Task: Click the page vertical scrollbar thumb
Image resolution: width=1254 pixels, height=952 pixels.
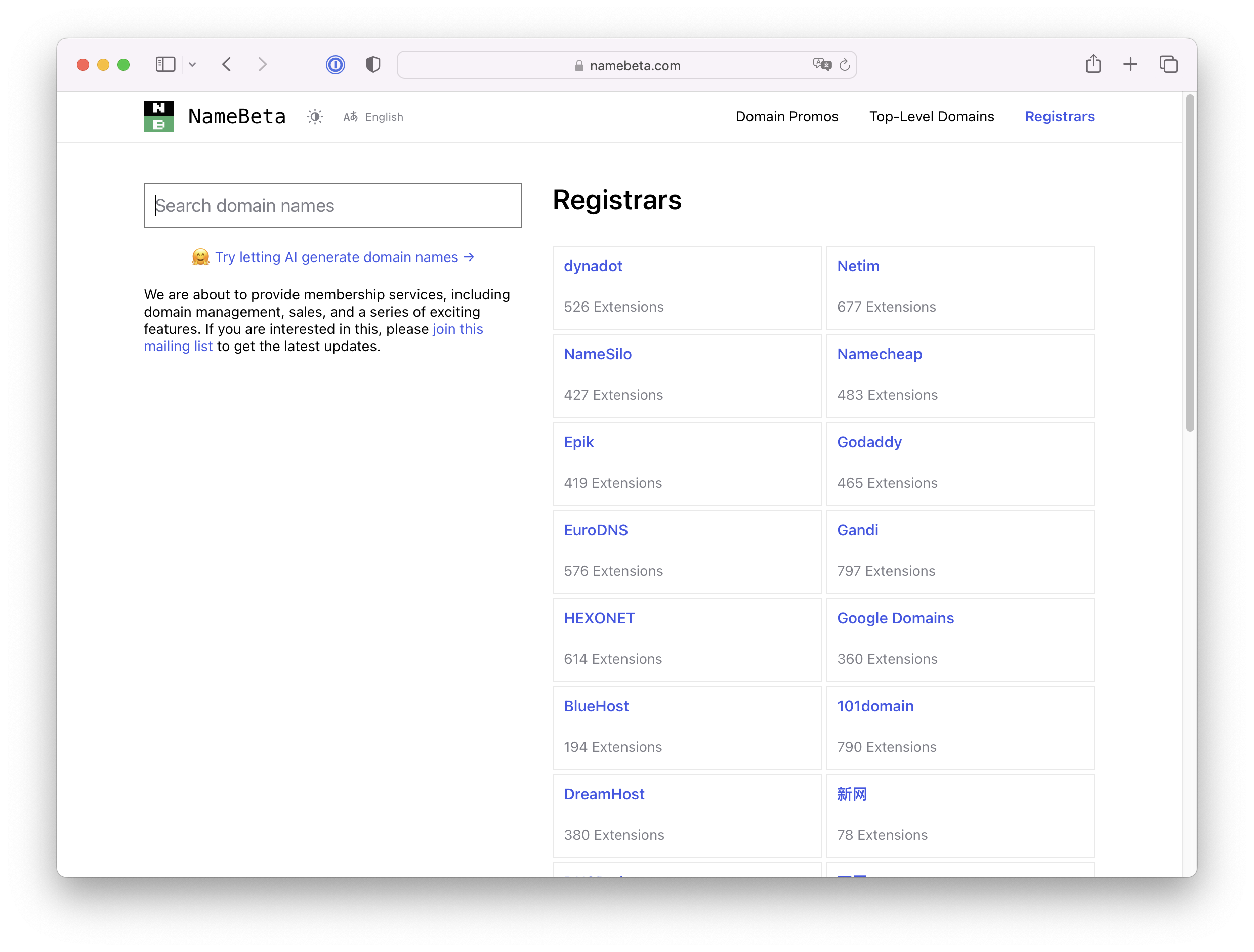Action: [1189, 264]
